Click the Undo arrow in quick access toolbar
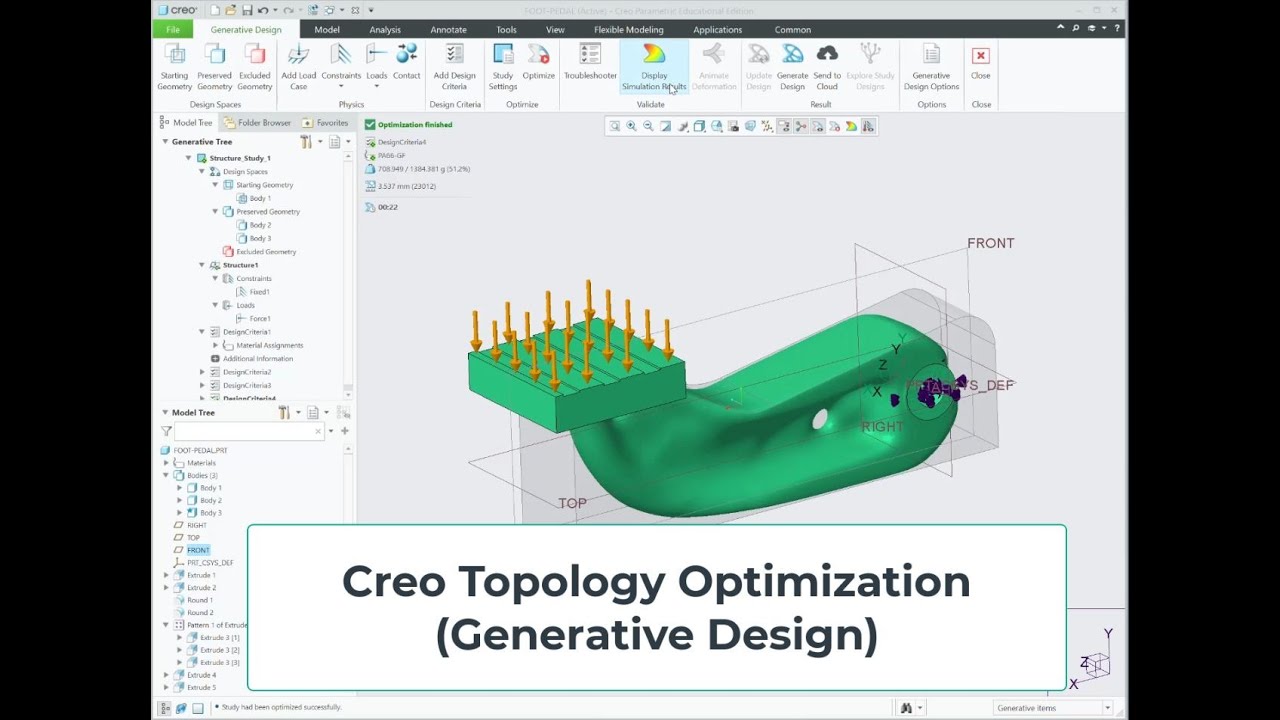This screenshot has height=720, width=1280. tap(265, 10)
